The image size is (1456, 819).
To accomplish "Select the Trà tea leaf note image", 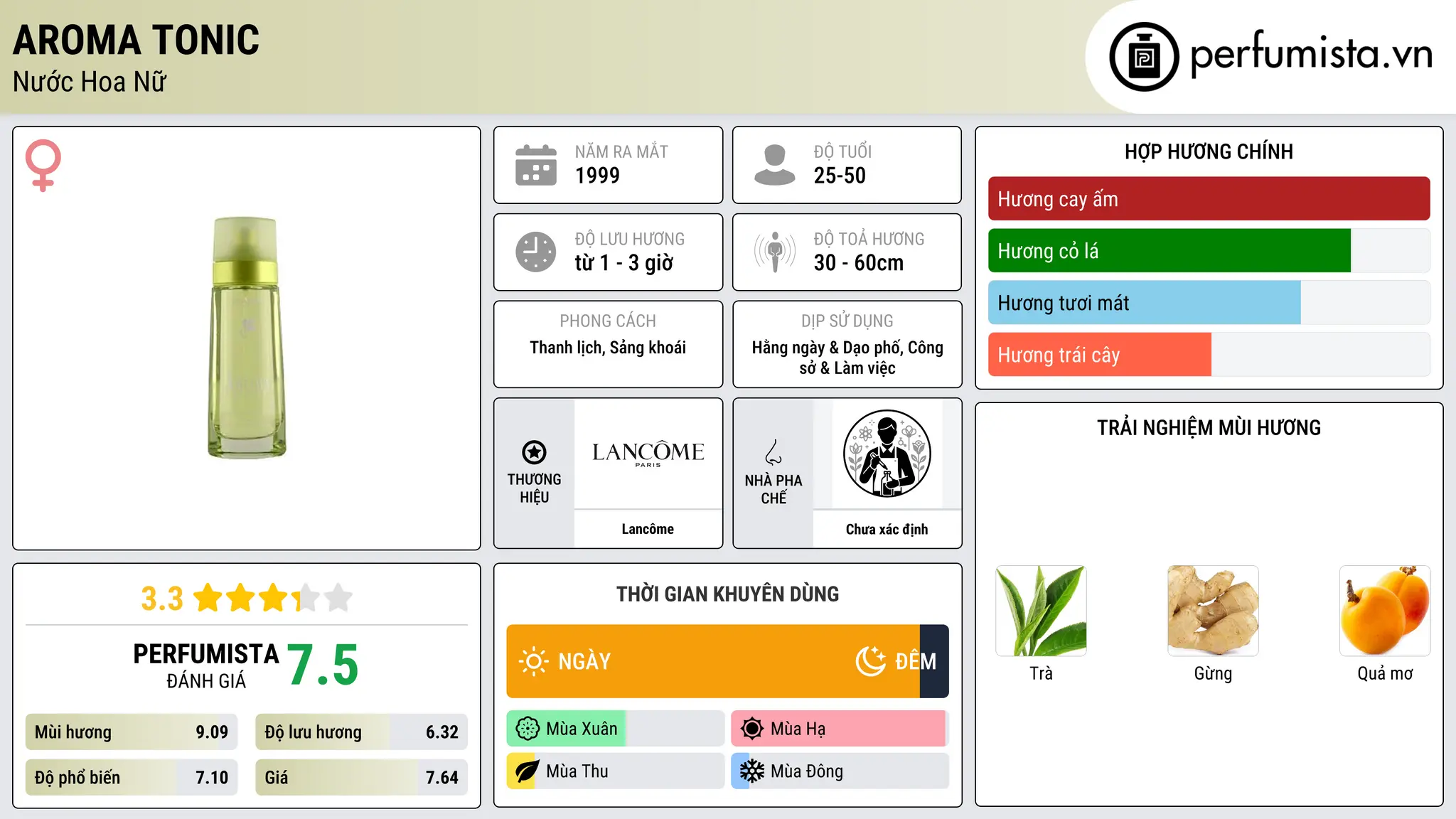I will [x=1041, y=611].
